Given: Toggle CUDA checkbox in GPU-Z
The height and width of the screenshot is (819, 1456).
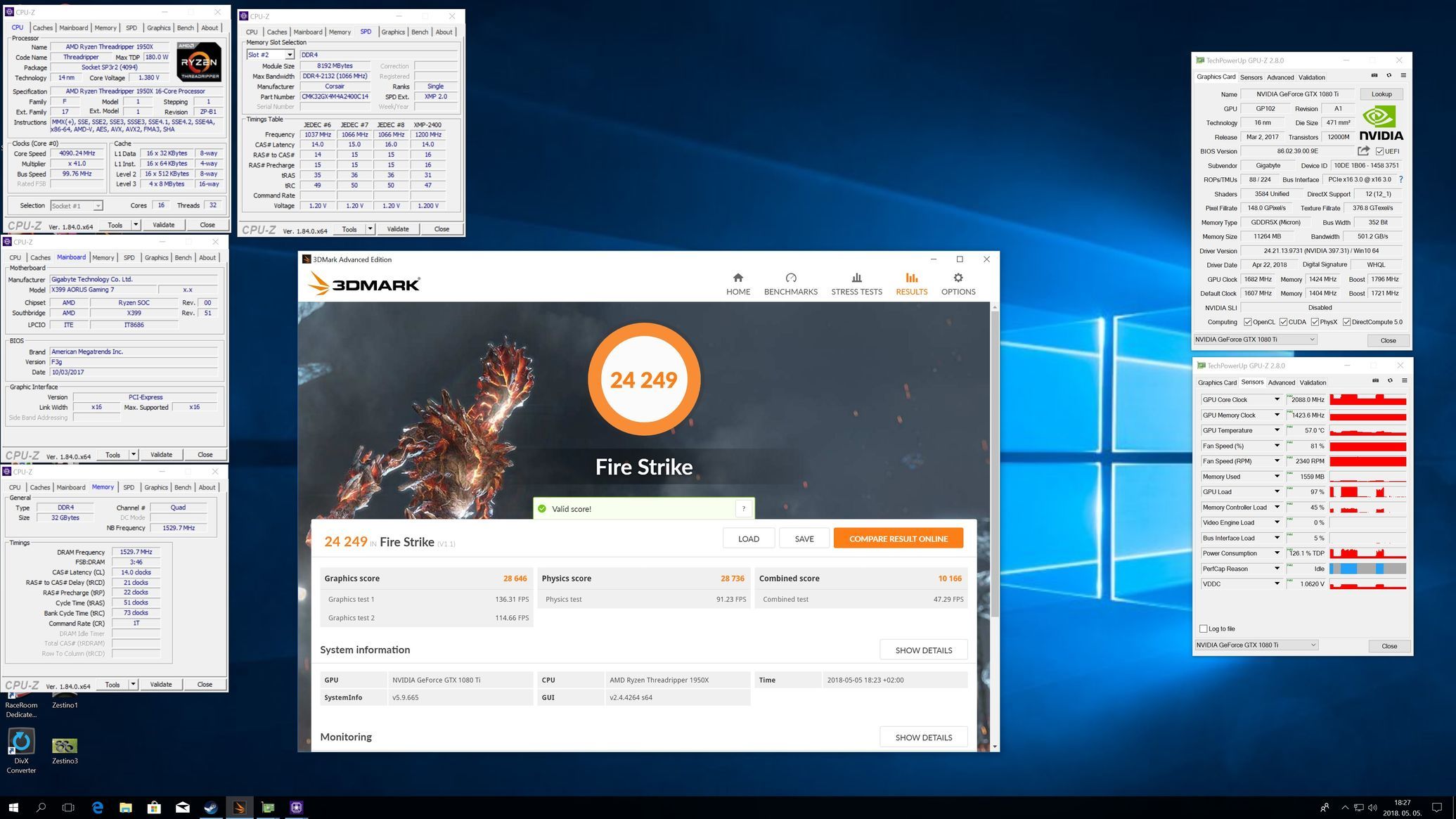Looking at the screenshot, I should click(x=1283, y=322).
